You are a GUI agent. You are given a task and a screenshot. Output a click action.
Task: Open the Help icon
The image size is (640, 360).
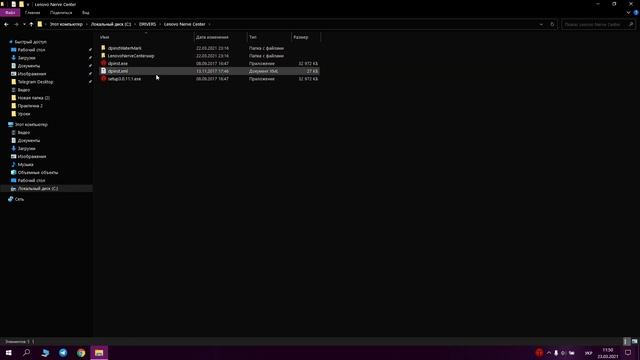(x=636, y=13)
